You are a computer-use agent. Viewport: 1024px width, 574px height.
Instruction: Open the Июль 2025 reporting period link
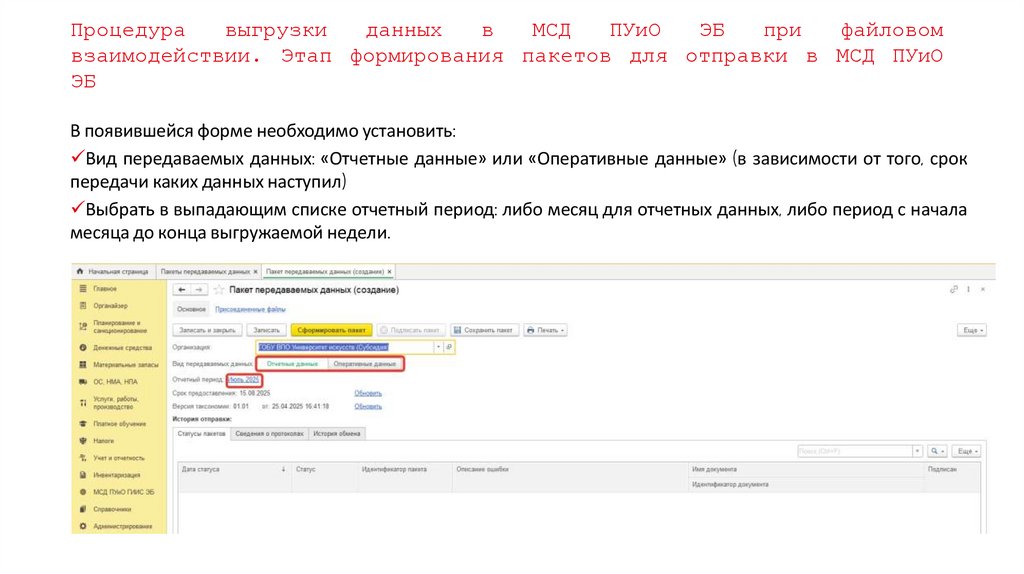point(244,379)
